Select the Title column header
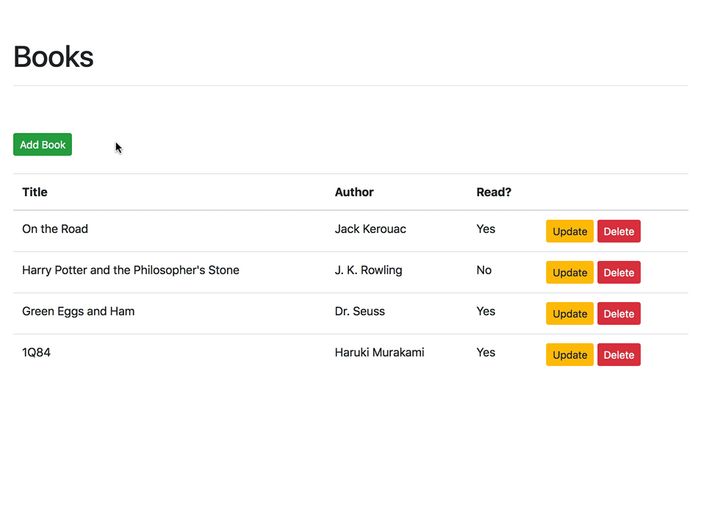The width and height of the screenshot is (720, 513). [x=35, y=192]
